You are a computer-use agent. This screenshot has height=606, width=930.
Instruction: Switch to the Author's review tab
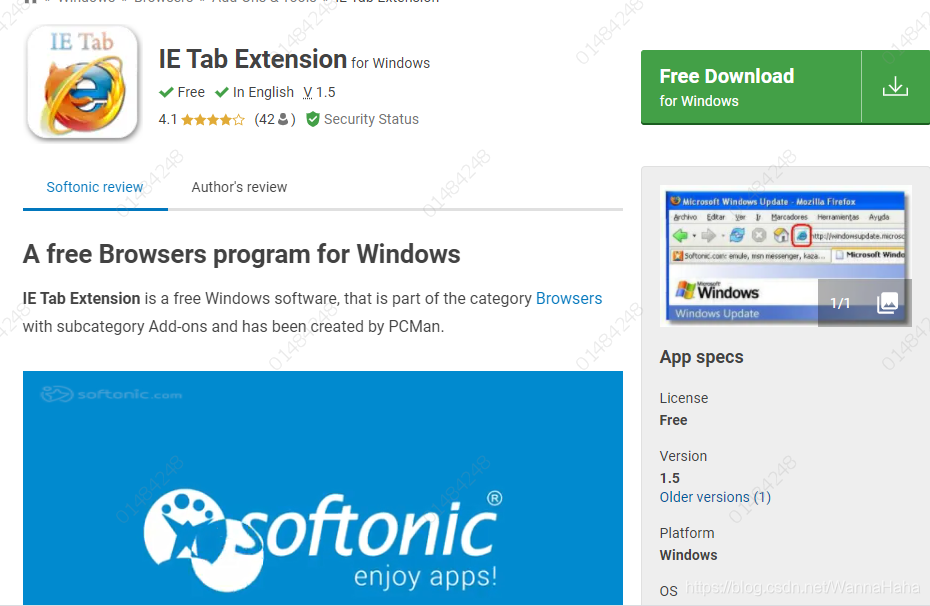click(239, 187)
